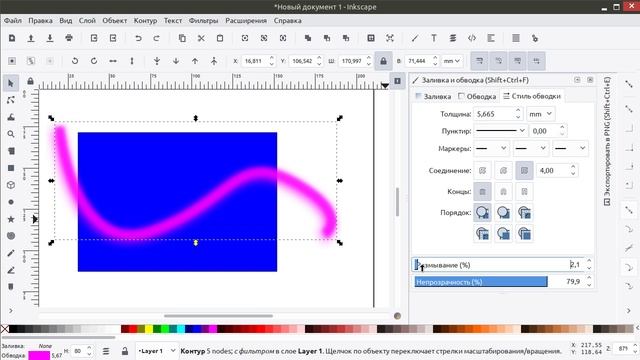Open the Text tool dialog icon
The image size is (640, 360).
point(433,38)
